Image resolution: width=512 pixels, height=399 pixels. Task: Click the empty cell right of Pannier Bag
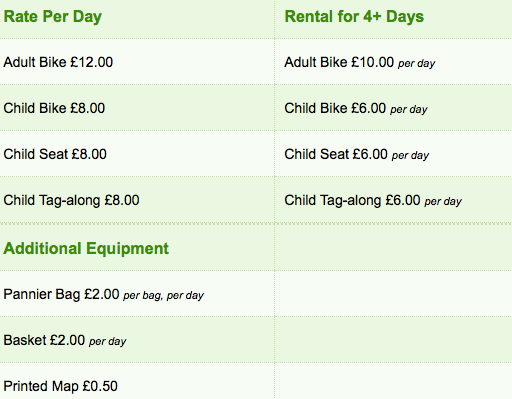tap(393, 294)
